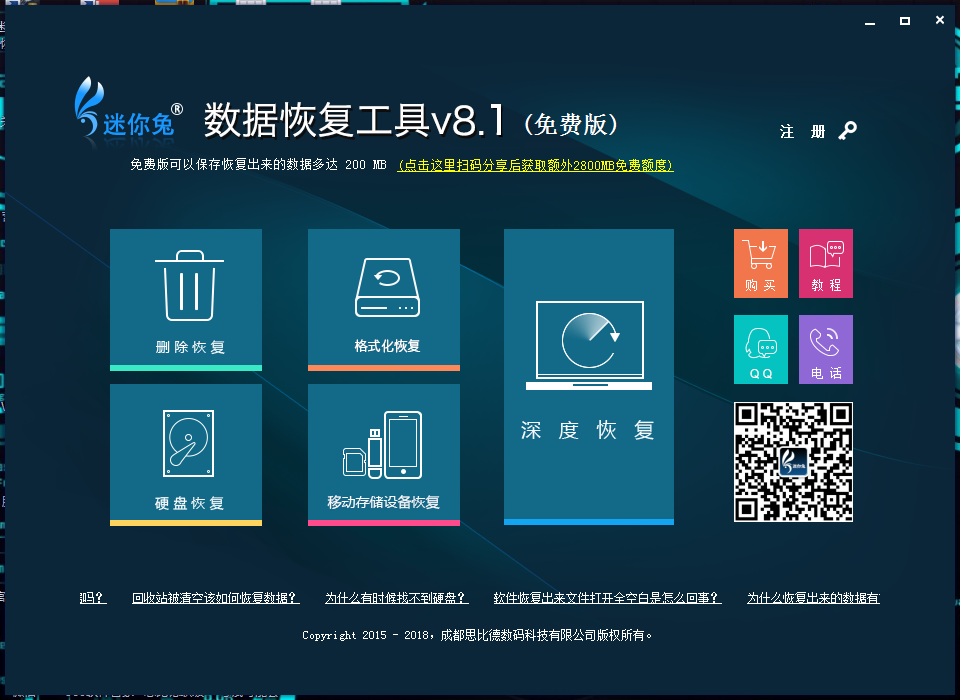Image resolution: width=960 pixels, height=700 pixels.
Task: Contact support via the QQ tile
Action: click(x=760, y=350)
